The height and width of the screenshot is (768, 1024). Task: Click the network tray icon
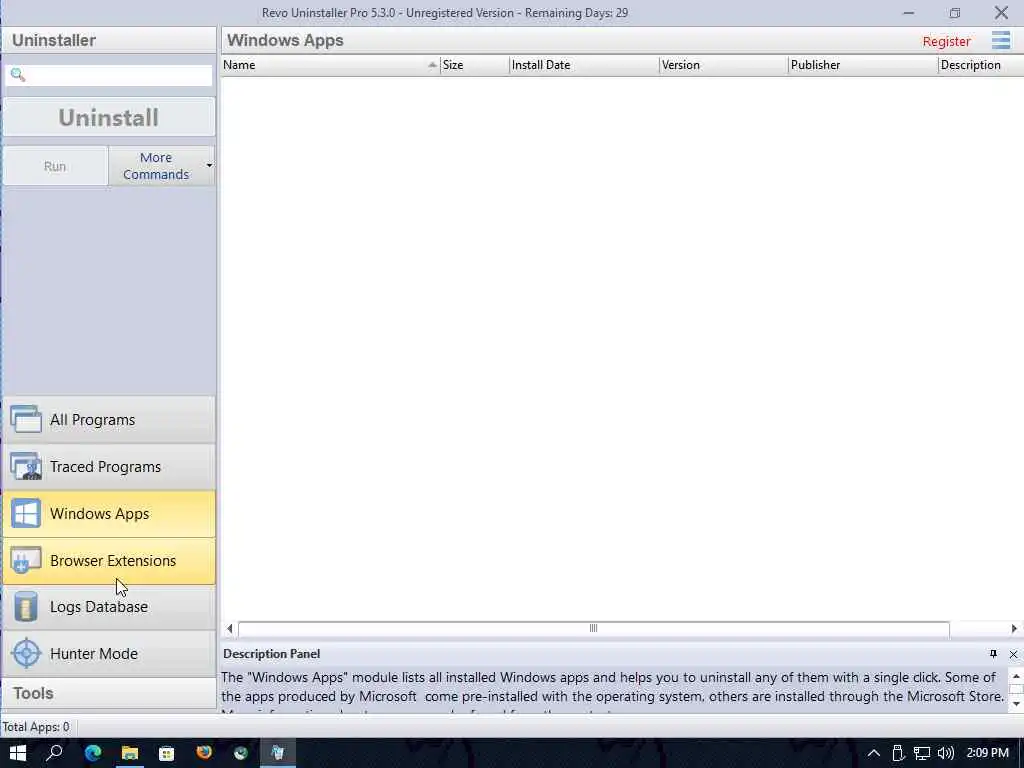coord(921,754)
